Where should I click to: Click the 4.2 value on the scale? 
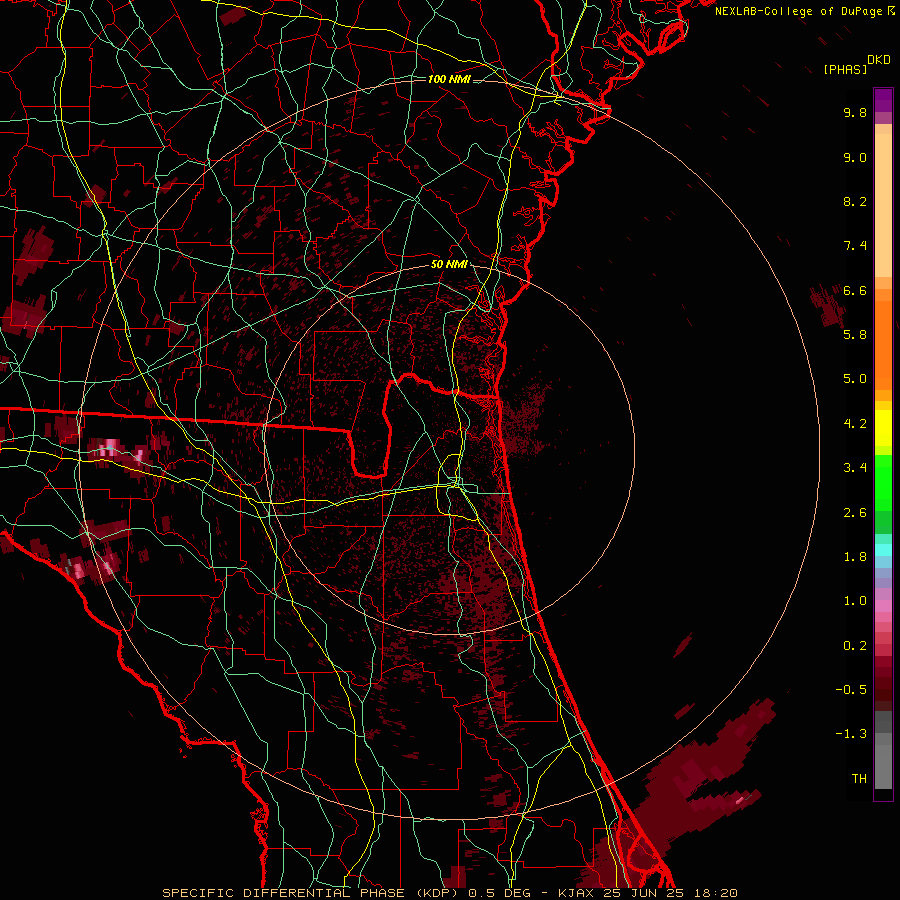tap(855, 424)
